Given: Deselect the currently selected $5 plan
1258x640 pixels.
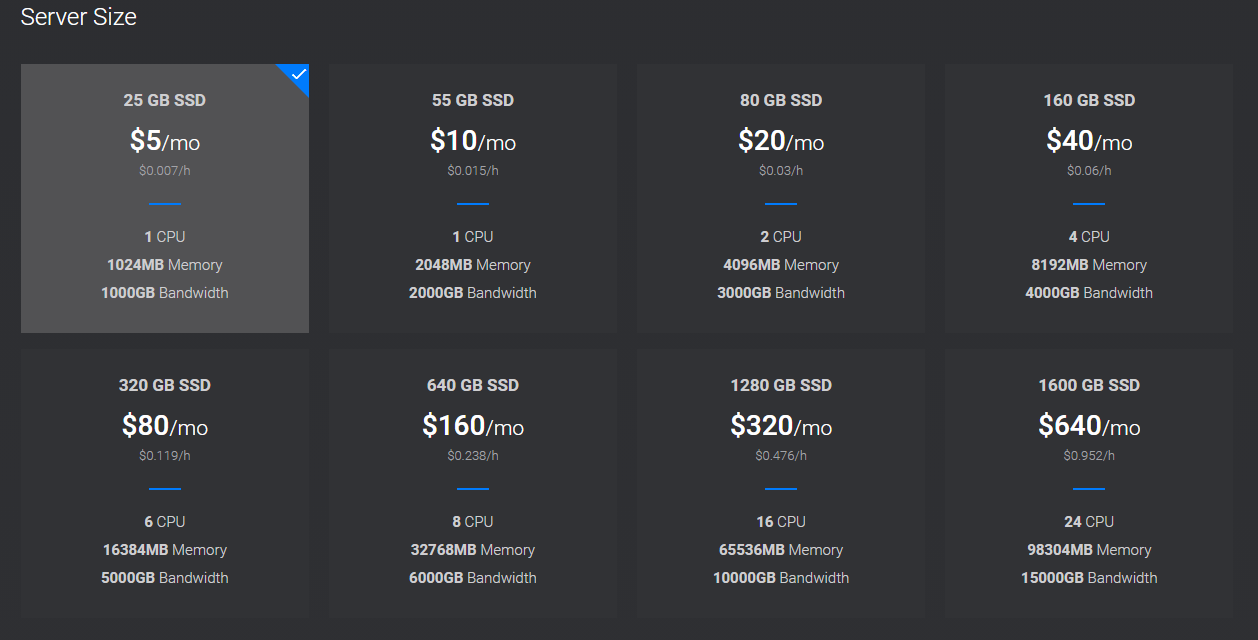Looking at the screenshot, I should click(x=164, y=198).
